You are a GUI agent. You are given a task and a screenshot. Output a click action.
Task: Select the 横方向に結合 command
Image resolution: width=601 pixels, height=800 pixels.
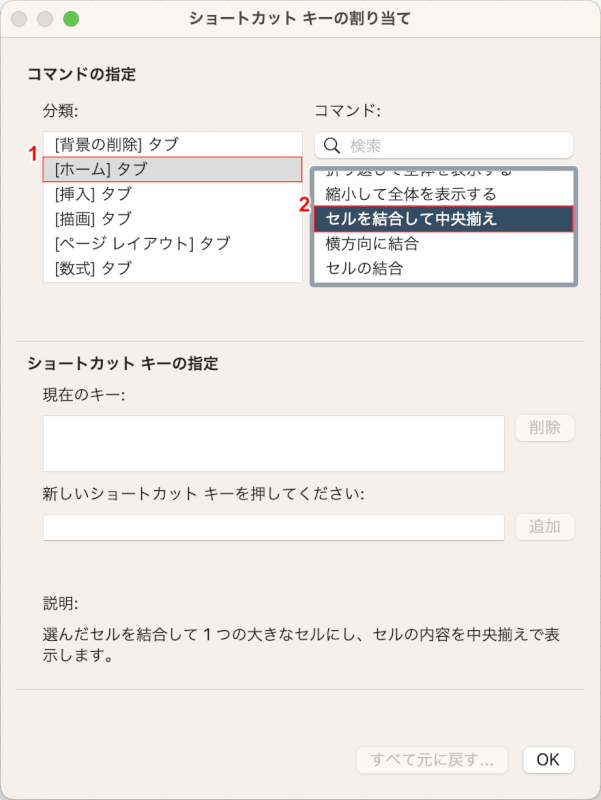pos(441,242)
